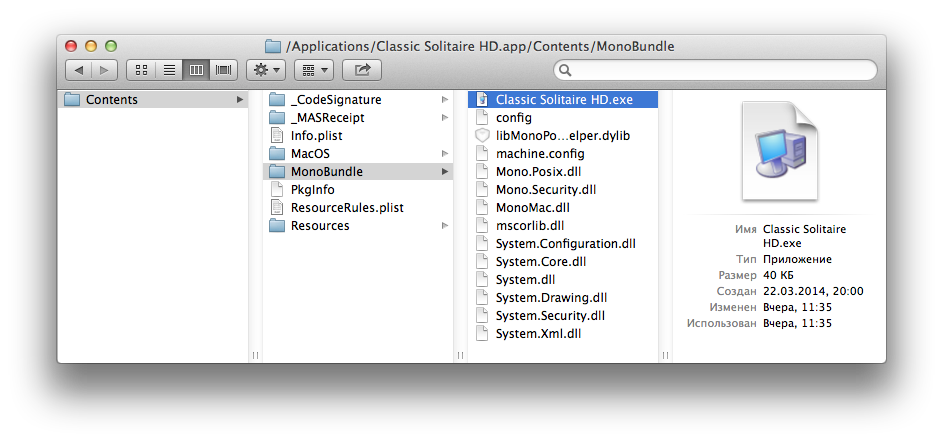Focus the Finder search field
Image resolution: width=943 pixels, height=442 pixels.
pos(715,70)
